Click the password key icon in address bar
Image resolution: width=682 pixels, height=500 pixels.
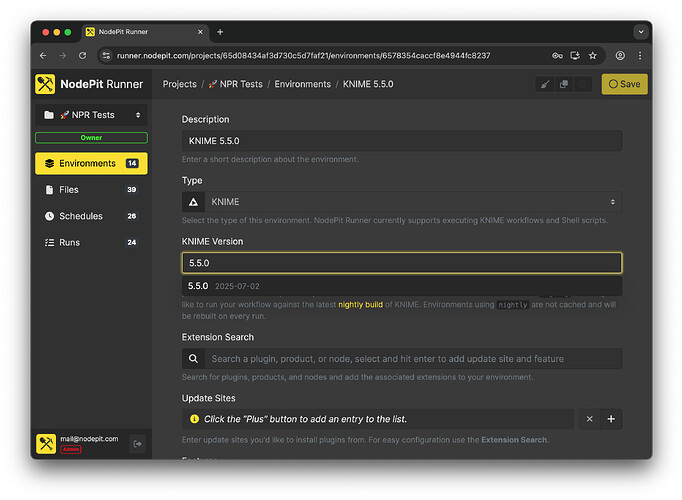pos(557,56)
